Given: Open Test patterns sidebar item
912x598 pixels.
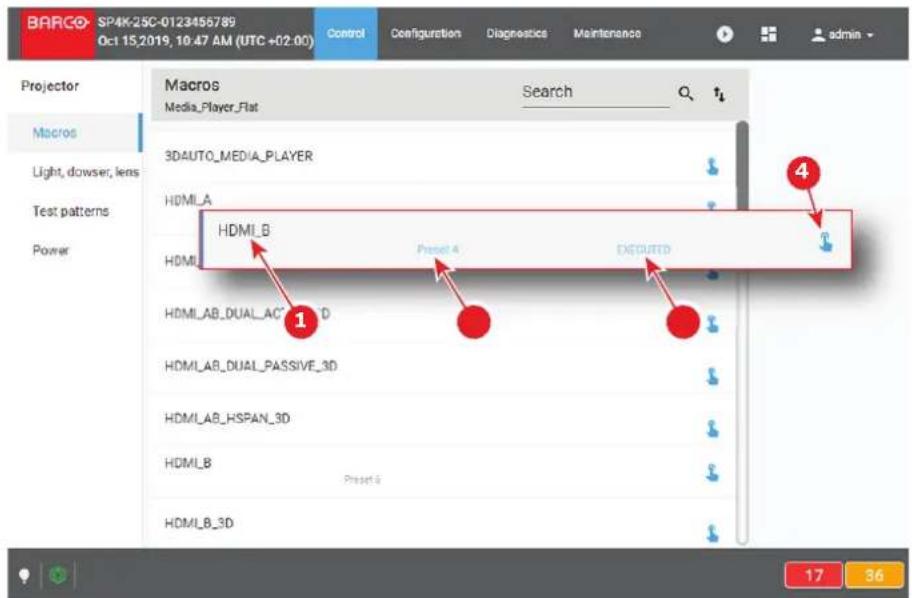Looking at the screenshot, I should pyautogui.click(x=70, y=211).
